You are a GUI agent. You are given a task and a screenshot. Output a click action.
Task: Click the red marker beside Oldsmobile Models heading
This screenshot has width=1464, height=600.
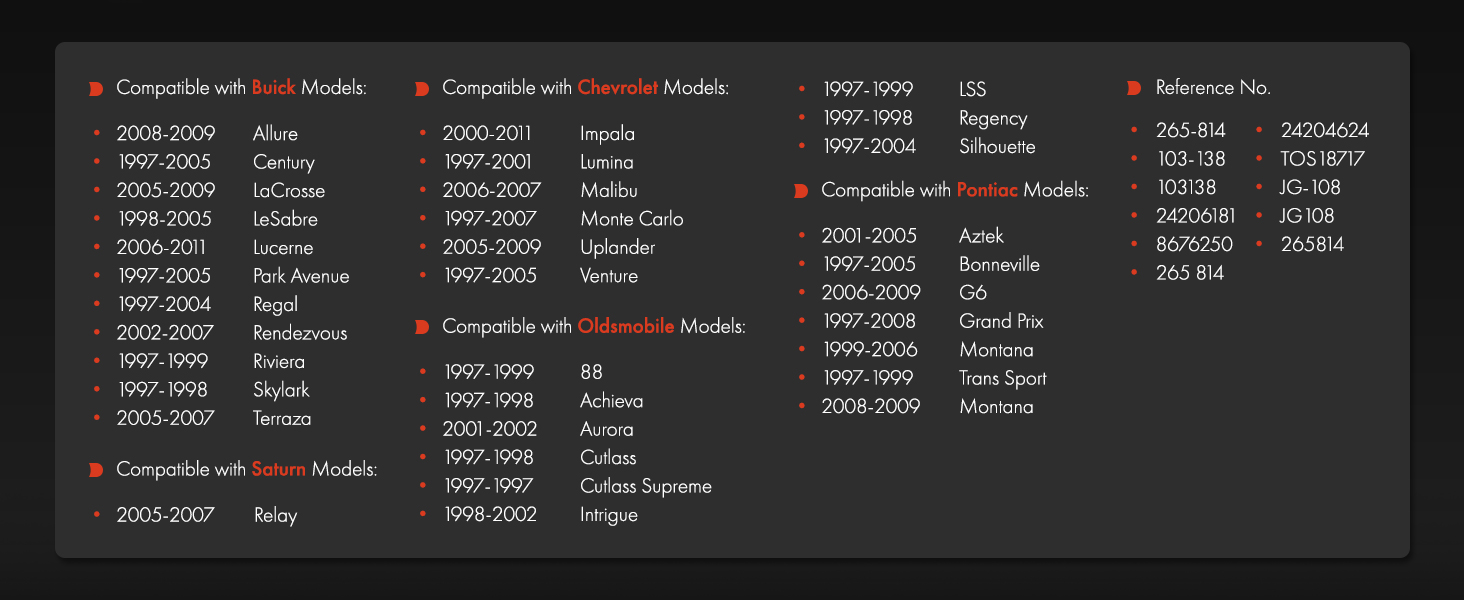[x=422, y=327]
